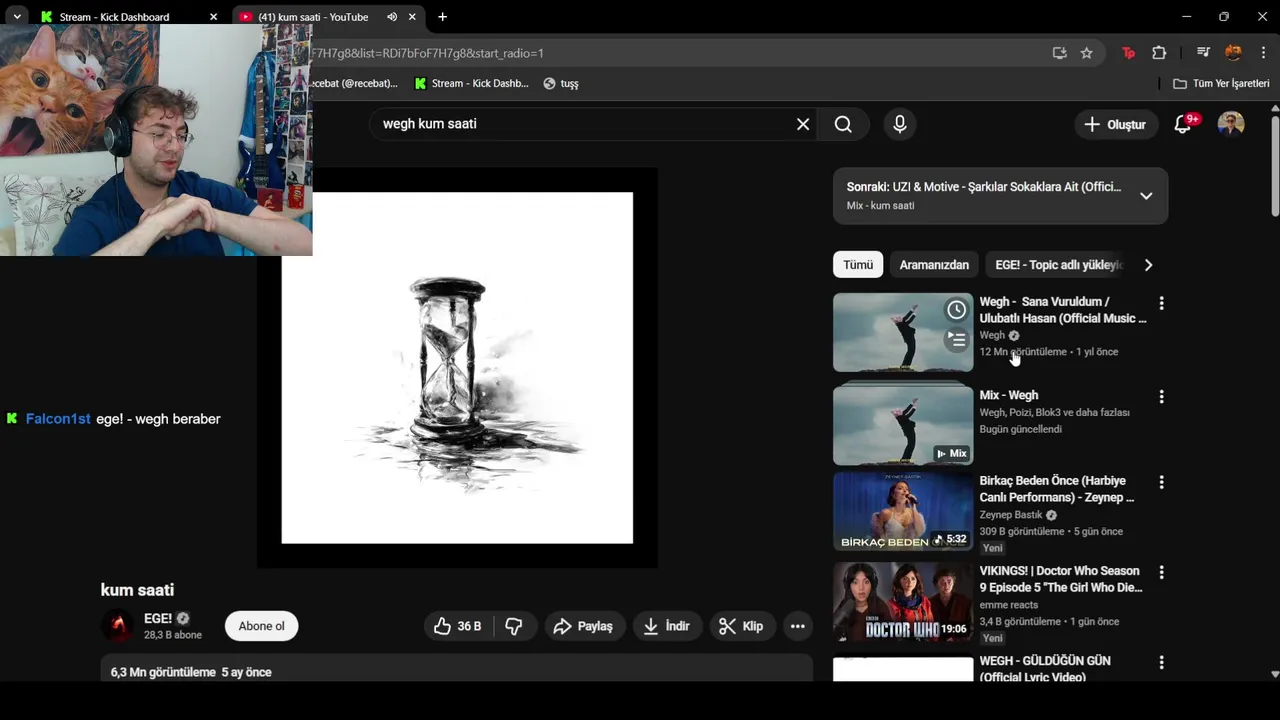
Task: Click the Paylaş share button
Action: (x=585, y=626)
